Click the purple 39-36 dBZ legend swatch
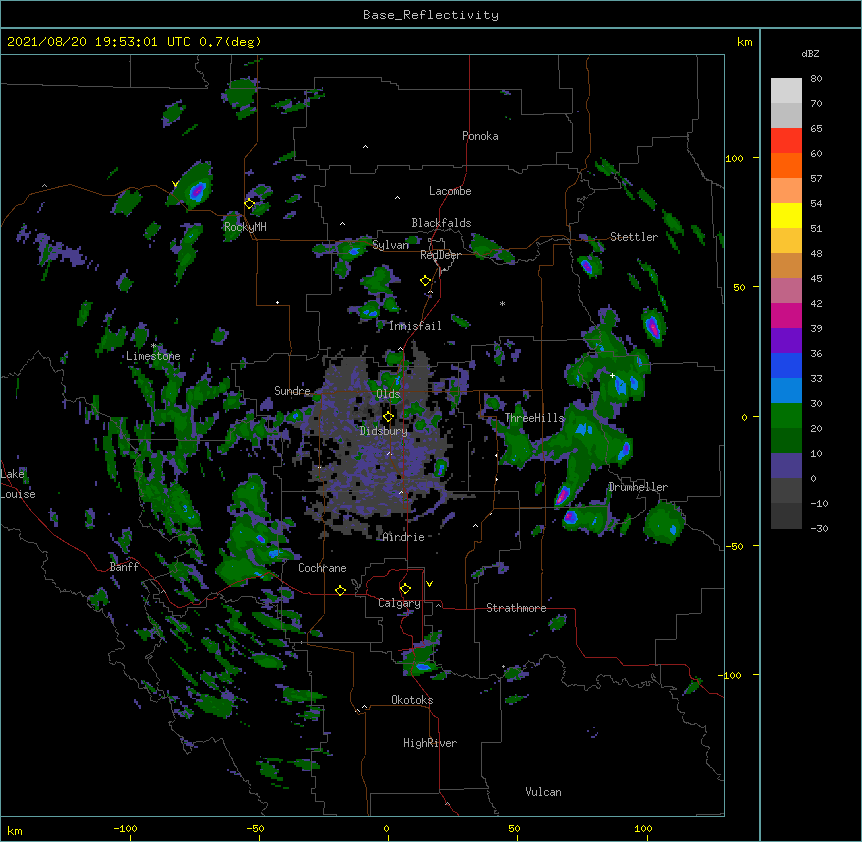 pos(786,341)
